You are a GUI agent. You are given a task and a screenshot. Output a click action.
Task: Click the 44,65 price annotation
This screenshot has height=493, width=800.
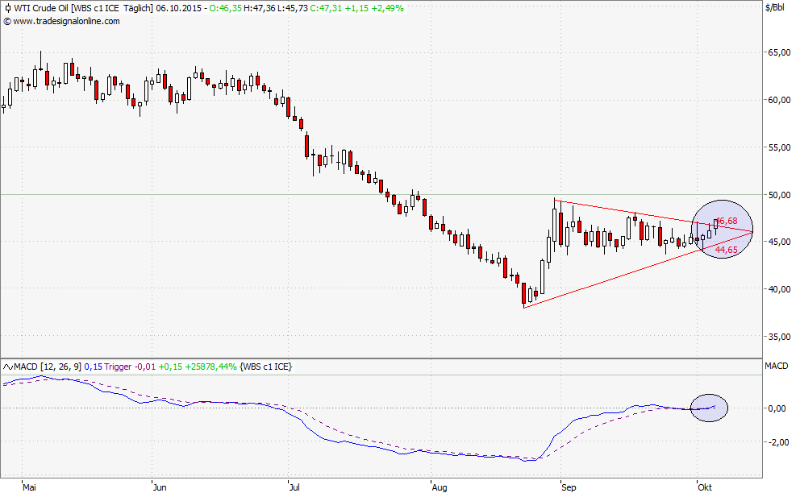tap(726, 249)
